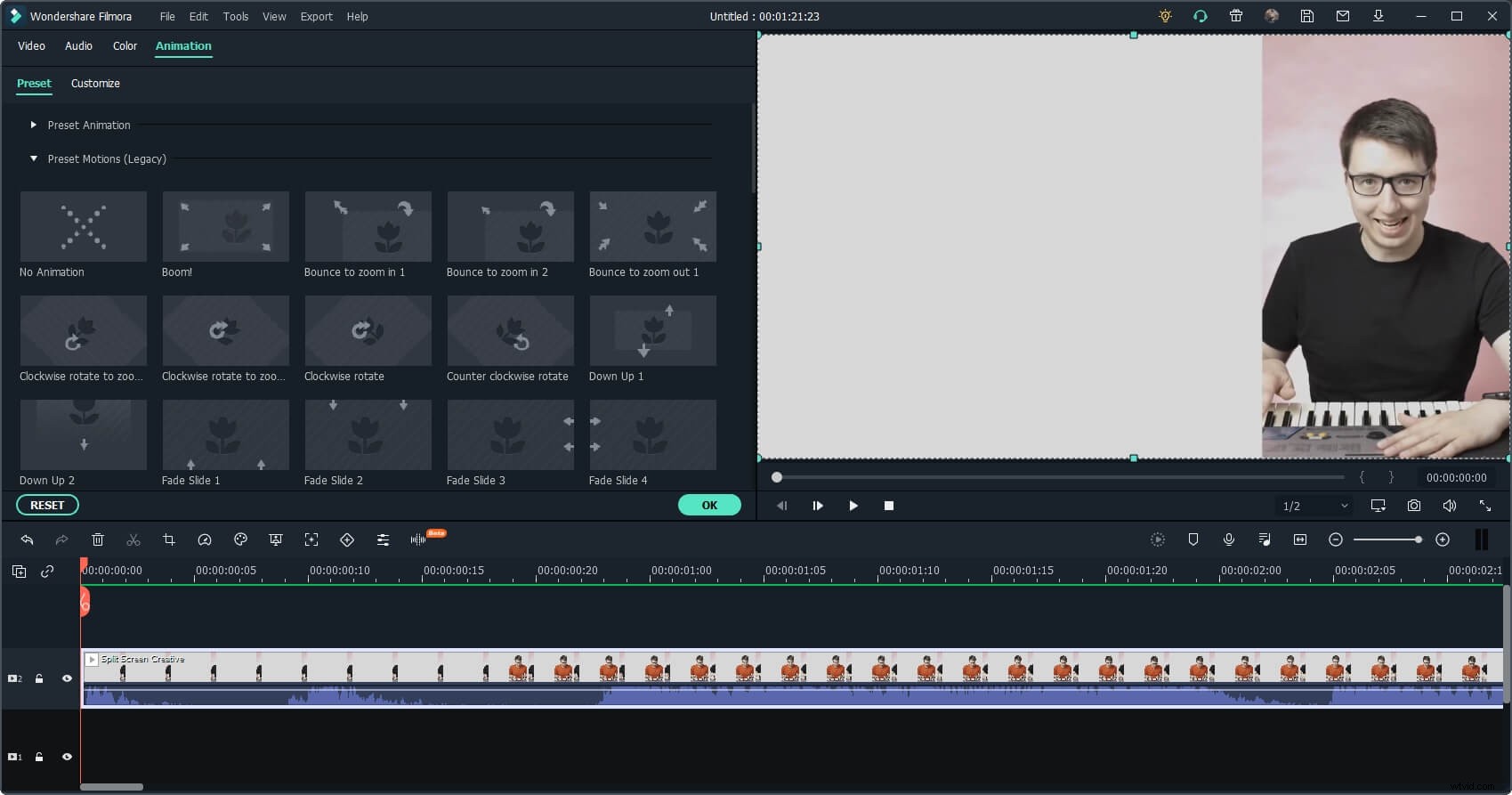This screenshot has width=1512, height=795.
Task: Open edit adjust sliders icon
Action: click(383, 539)
